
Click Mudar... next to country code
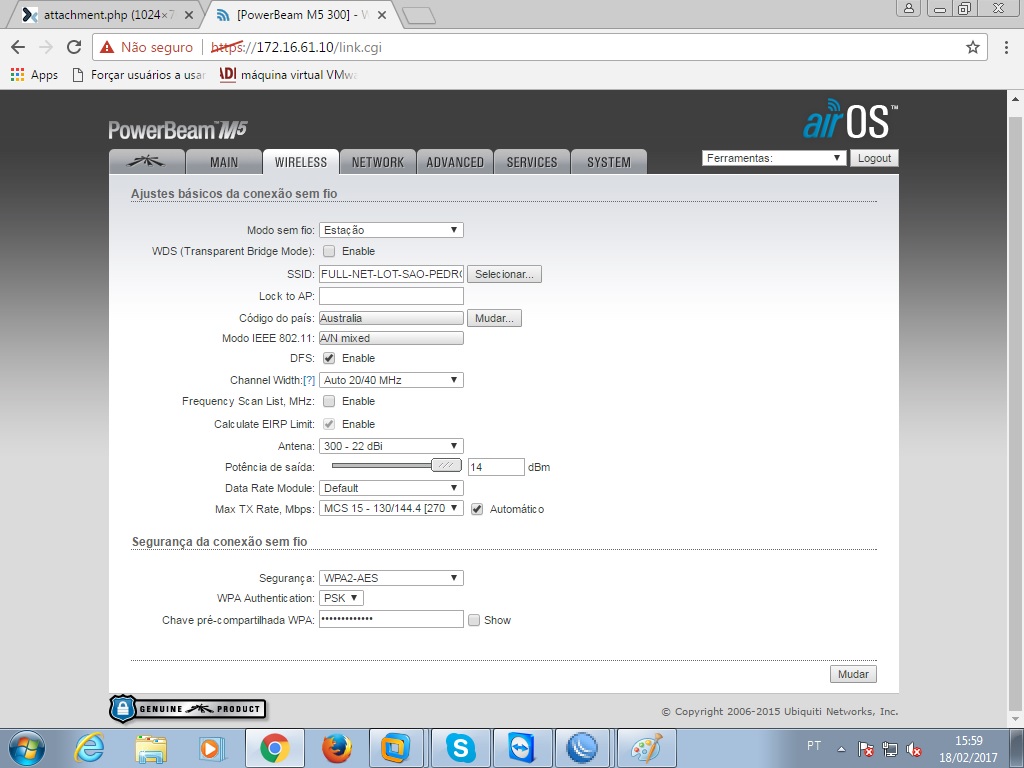pyautogui.click(x=494, y=318)
